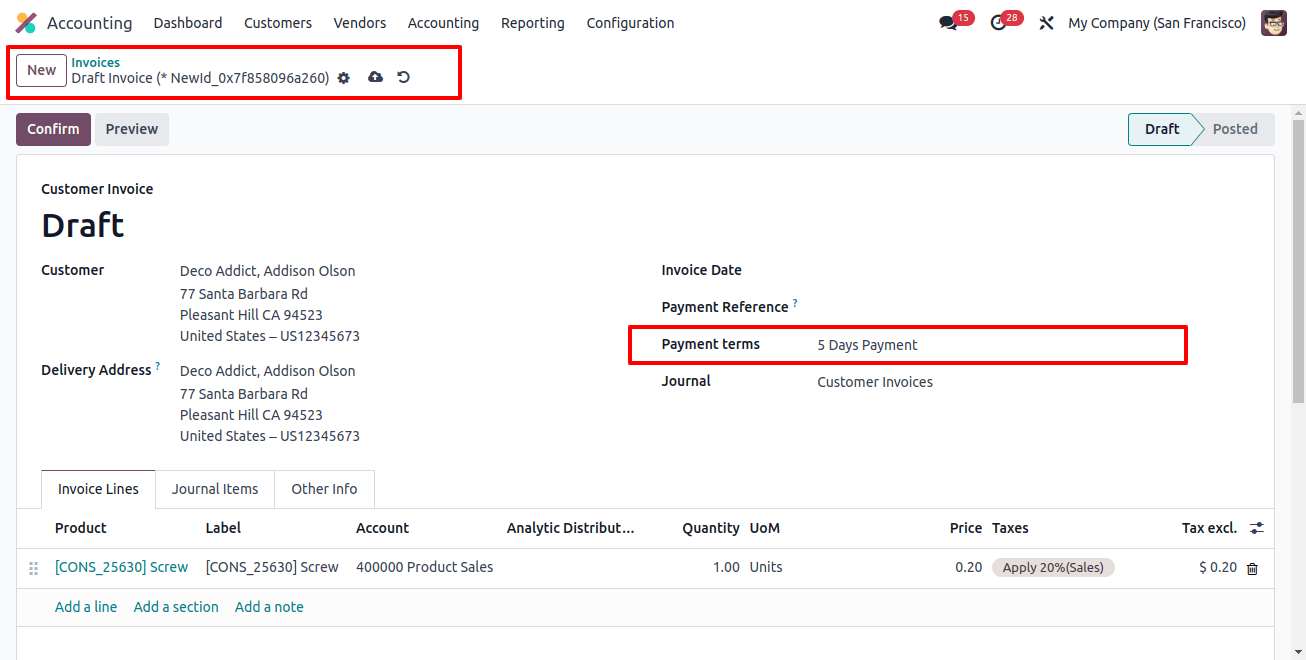Open the Configuration menu

631,23
